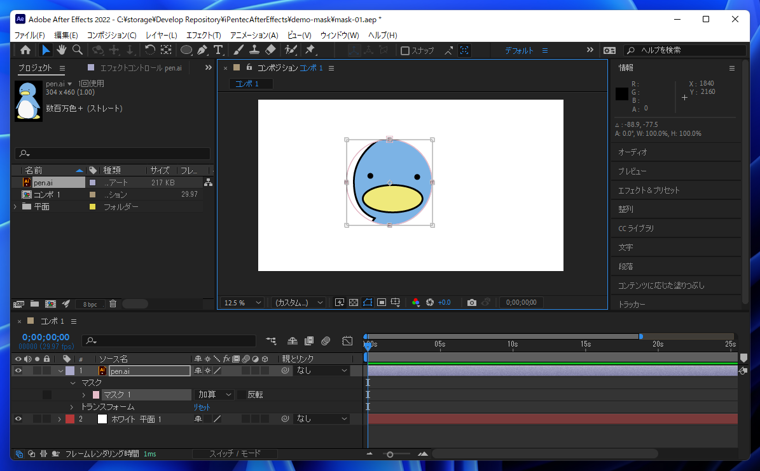Collapse the pen.ai layer twirl arrow

point(61,371)
